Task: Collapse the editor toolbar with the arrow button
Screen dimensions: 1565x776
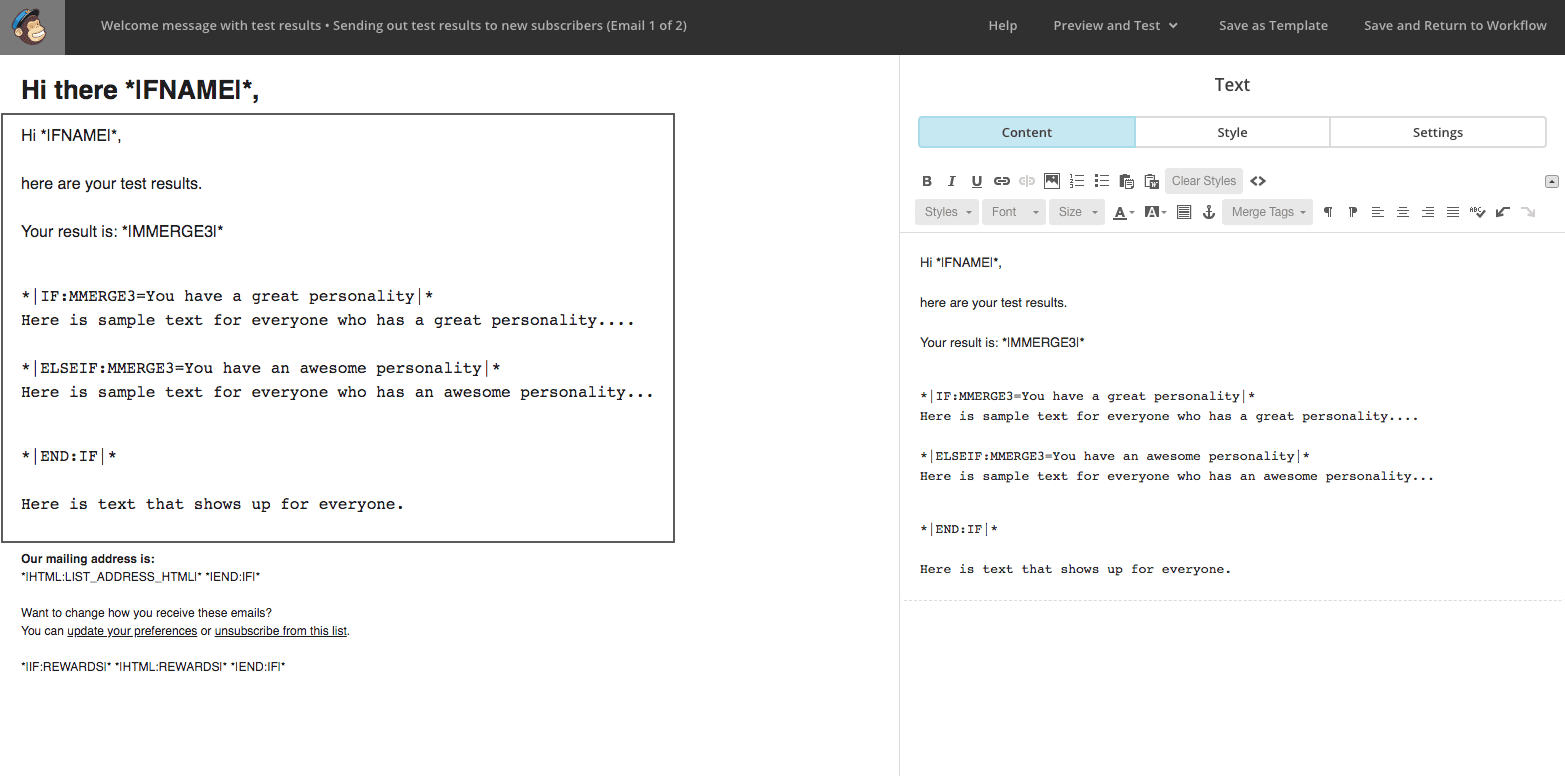Action: pyautogui.click(x=1552, y=181)
